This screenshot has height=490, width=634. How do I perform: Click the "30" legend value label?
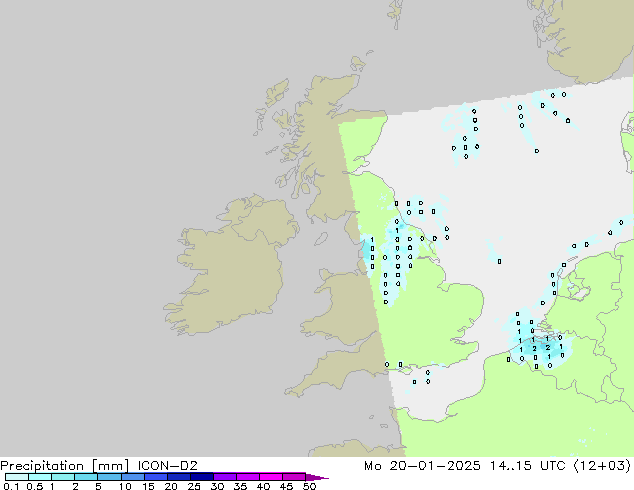click(217, 486)
